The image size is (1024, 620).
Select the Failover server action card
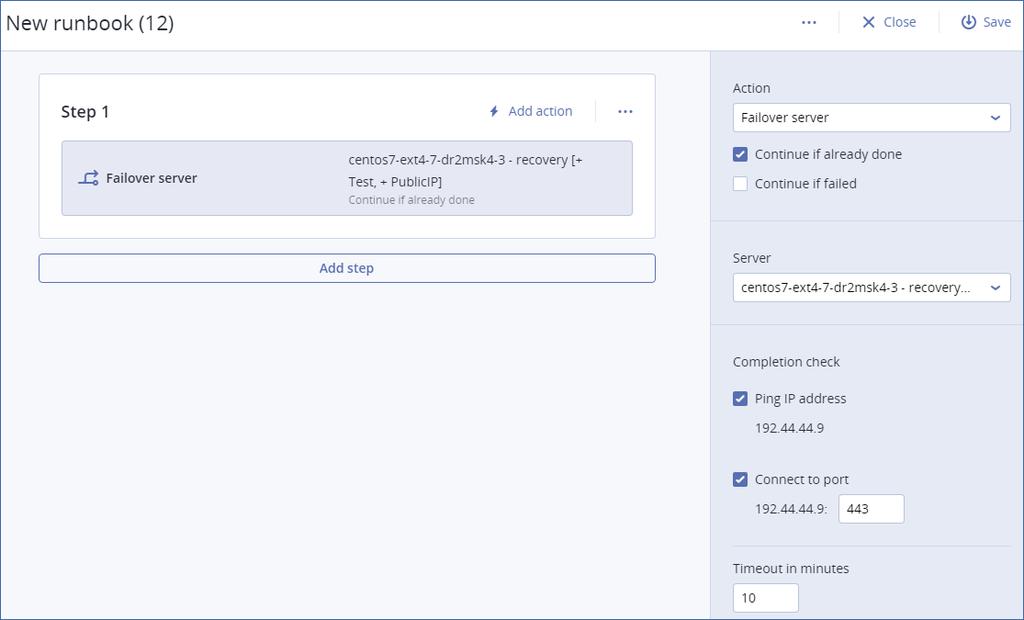pos(347,178)
